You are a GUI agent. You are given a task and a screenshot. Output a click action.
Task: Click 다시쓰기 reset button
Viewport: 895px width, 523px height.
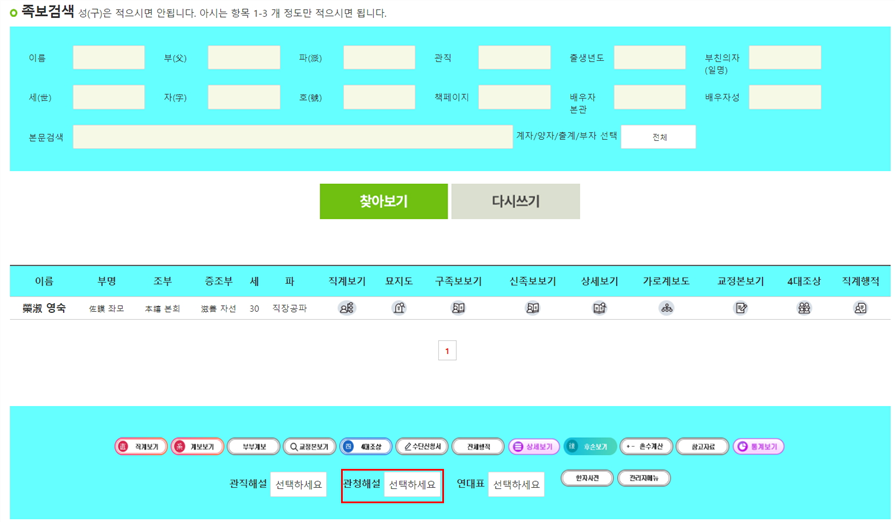point(515,201)
